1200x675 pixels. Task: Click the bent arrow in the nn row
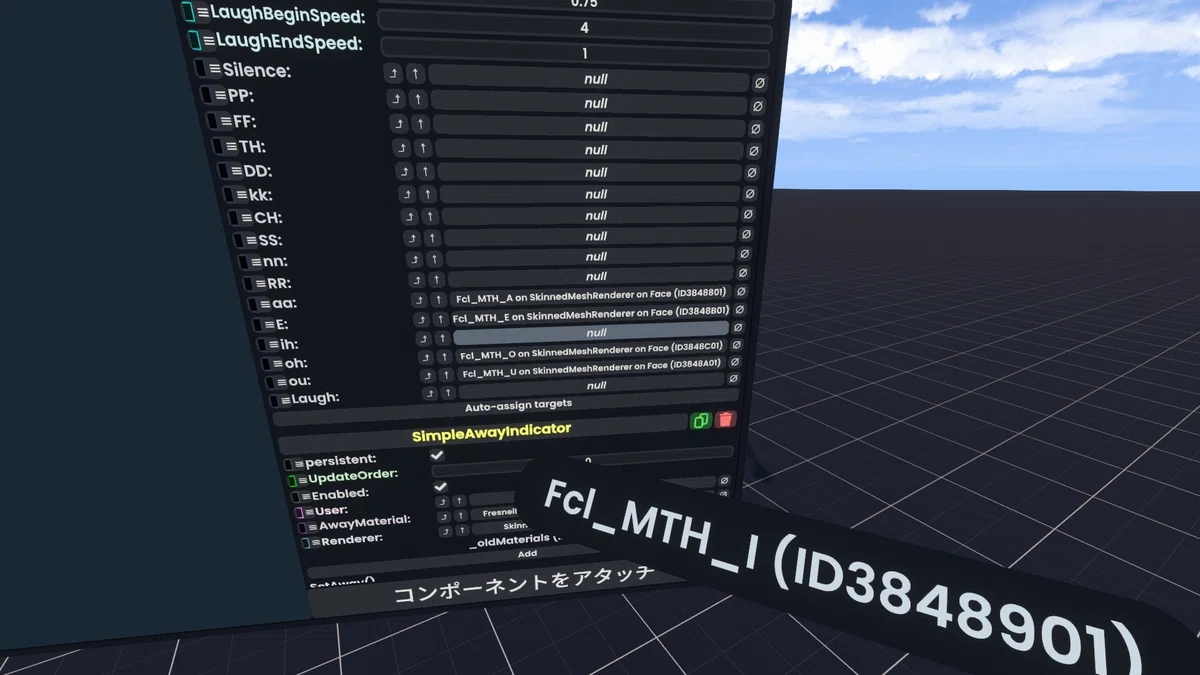[415, 260]
